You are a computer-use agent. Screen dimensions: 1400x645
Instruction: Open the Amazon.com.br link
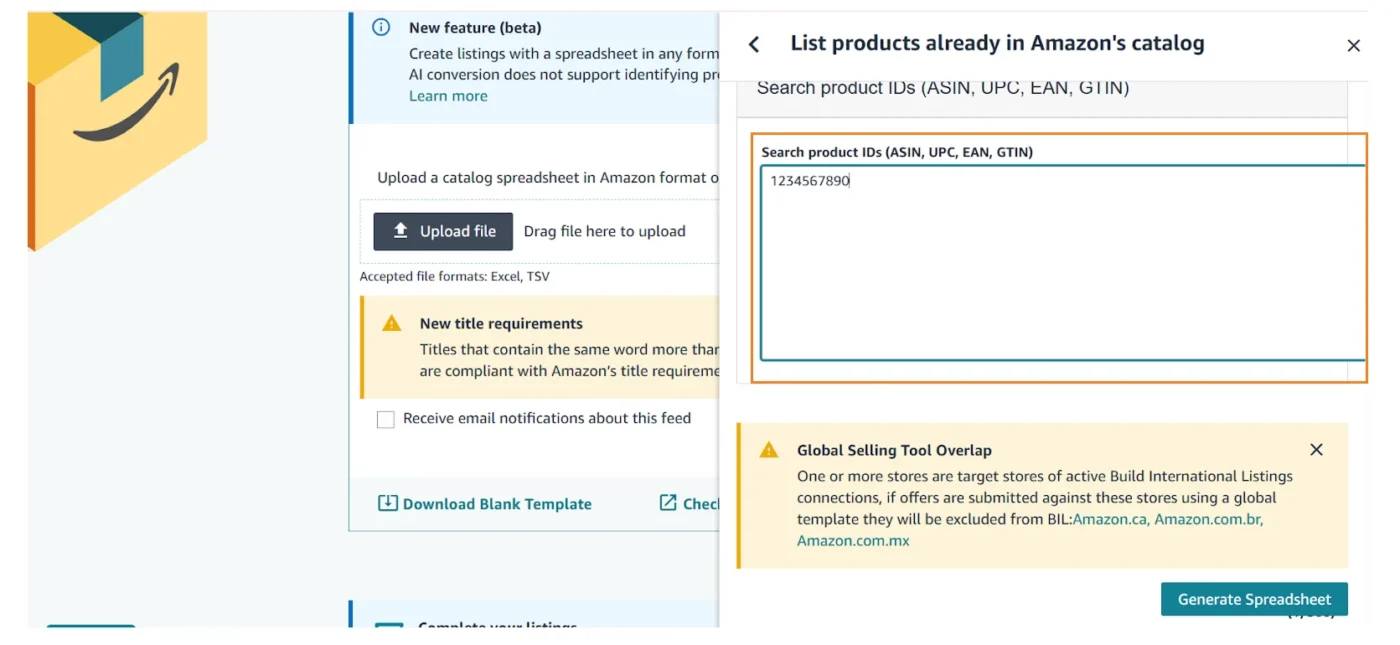(1207, 519)
